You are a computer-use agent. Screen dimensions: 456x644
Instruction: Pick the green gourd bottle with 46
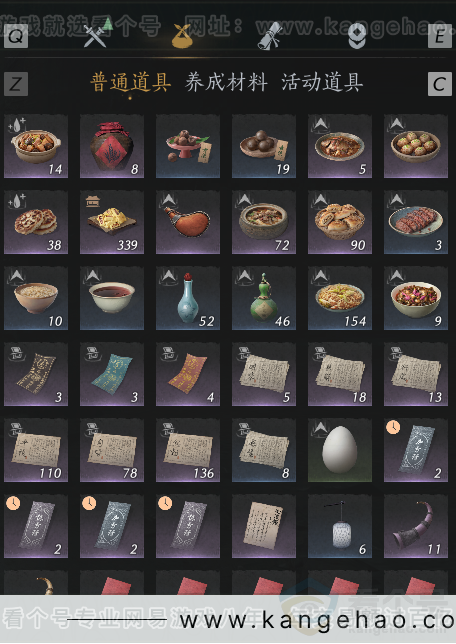(x=264, y=298)
